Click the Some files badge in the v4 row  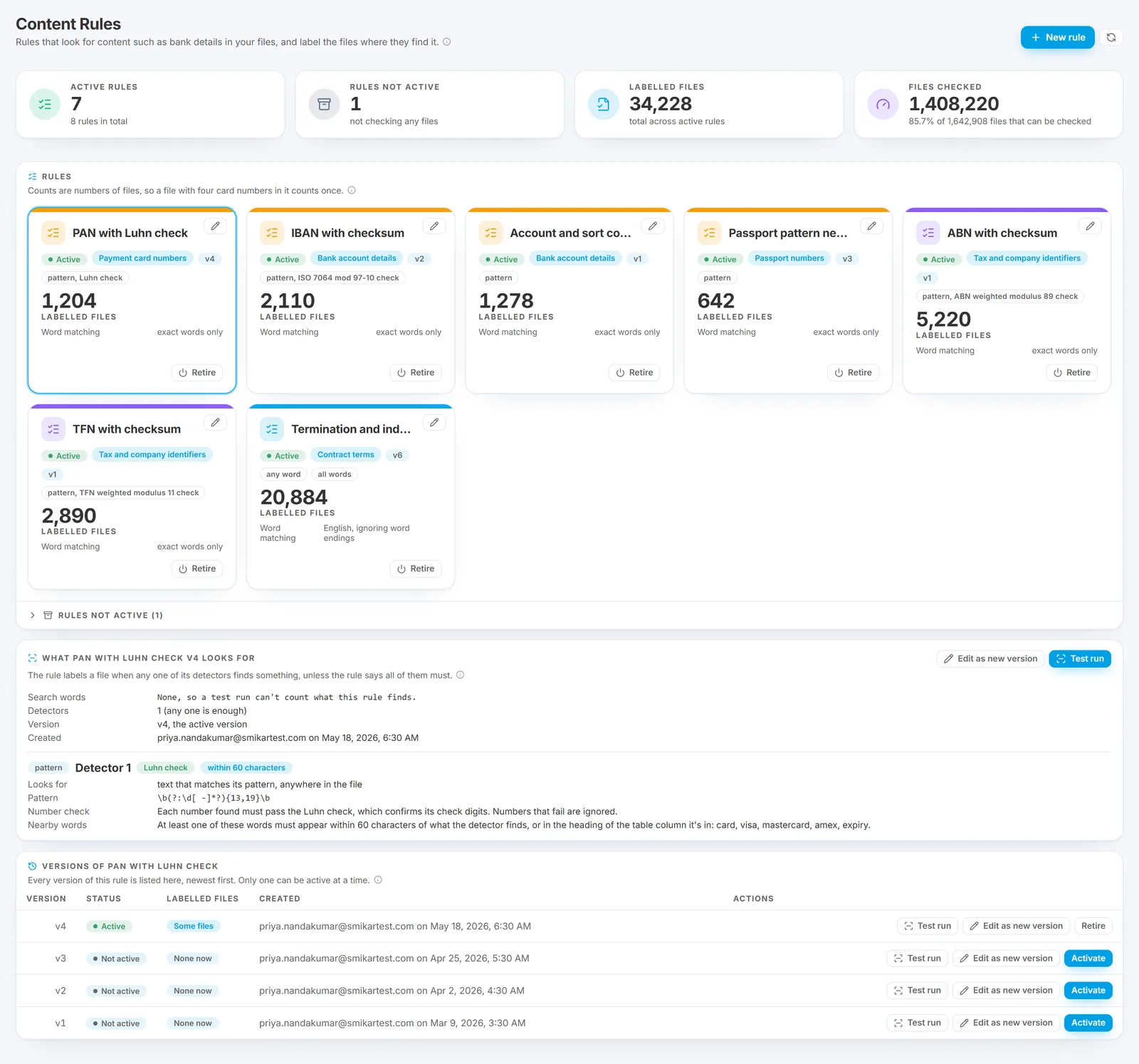coord(194,927)
